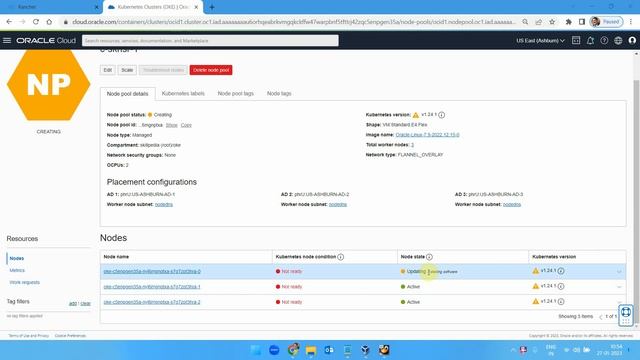
Task: Open Outlook from the taskbar
Action: [329, 350]
